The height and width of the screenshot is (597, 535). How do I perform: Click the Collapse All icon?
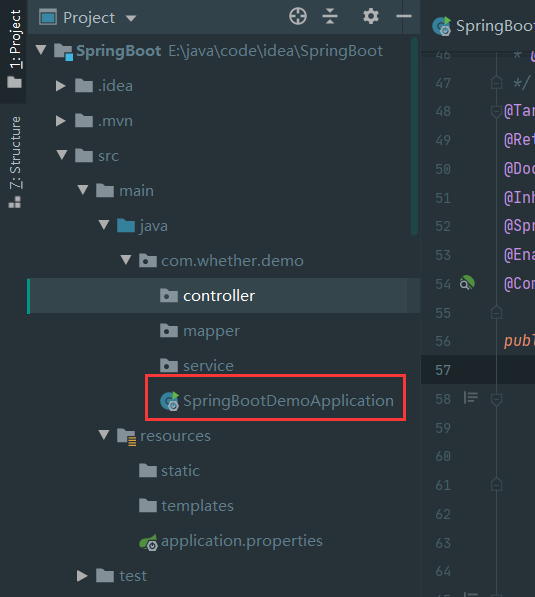[x=330, y=17]
